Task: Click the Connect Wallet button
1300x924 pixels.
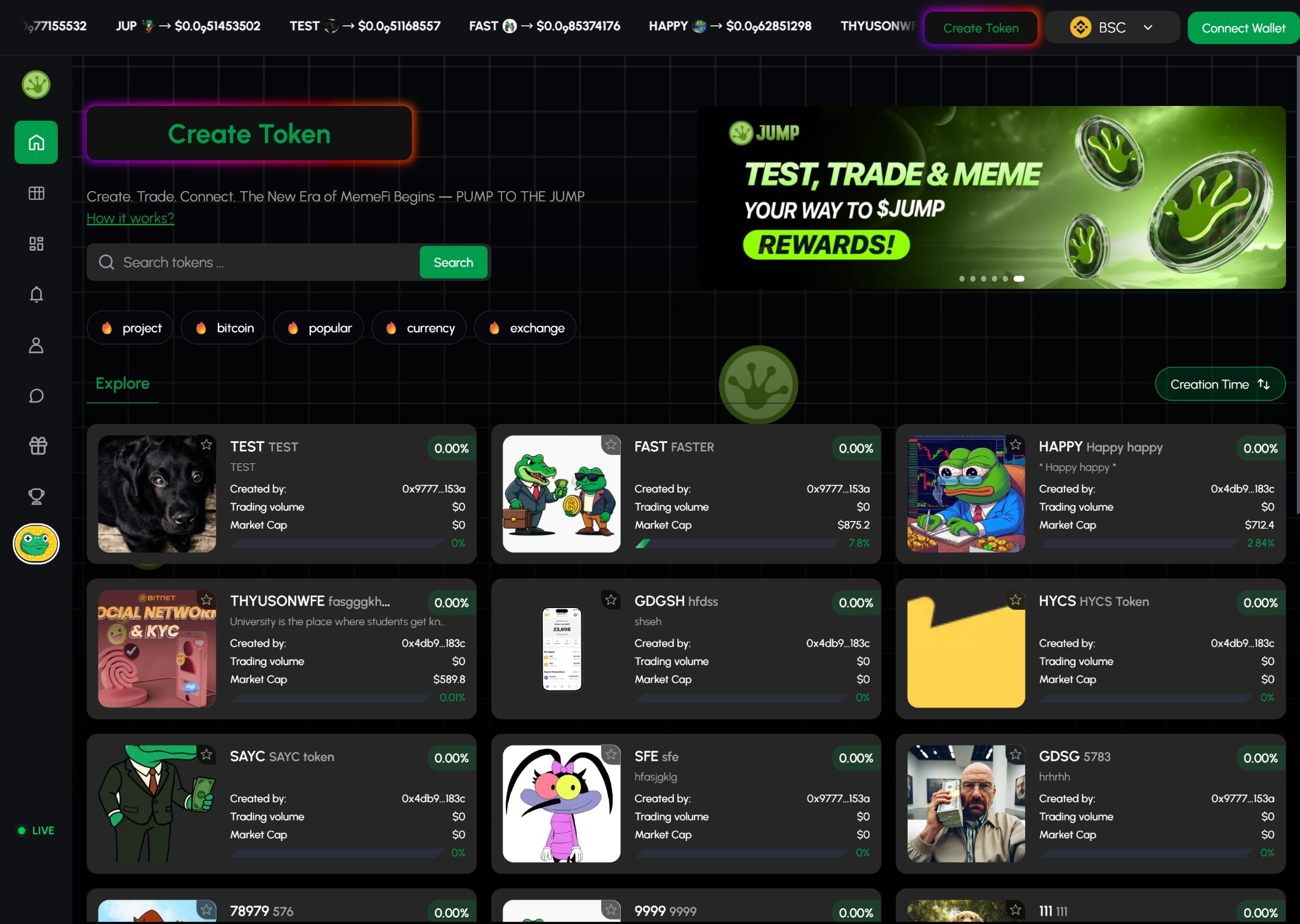Action: (x=1243, y=28)
